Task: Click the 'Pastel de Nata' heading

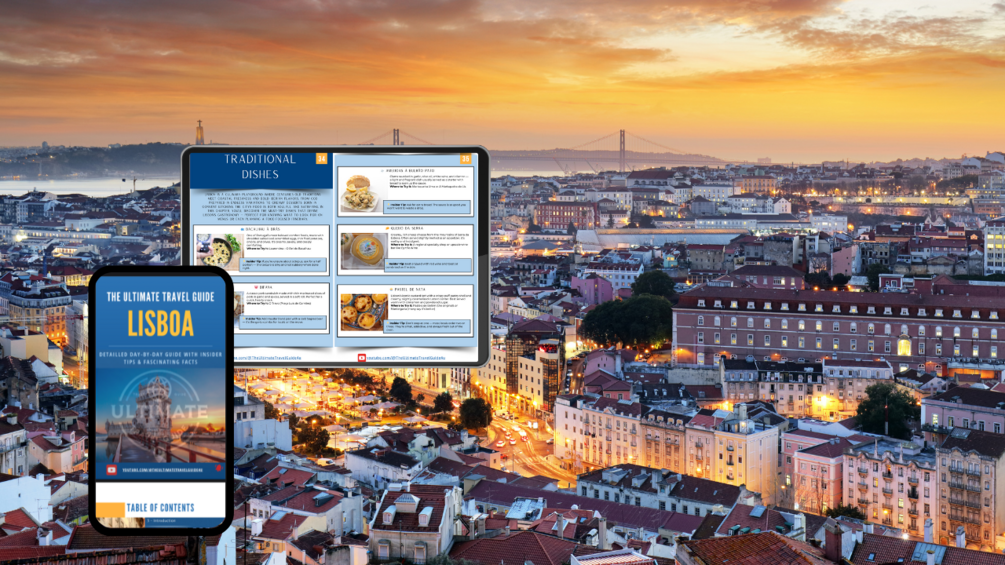Action: [410, 290]
